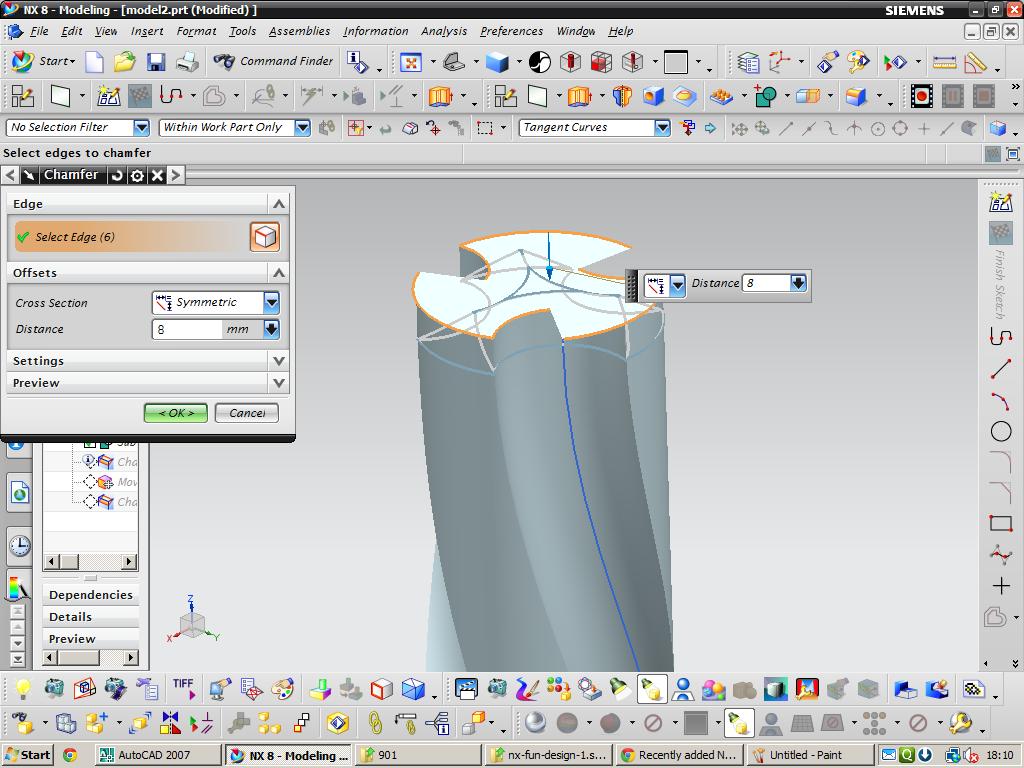Click the Select Edge cube icon

click(265, 237)
